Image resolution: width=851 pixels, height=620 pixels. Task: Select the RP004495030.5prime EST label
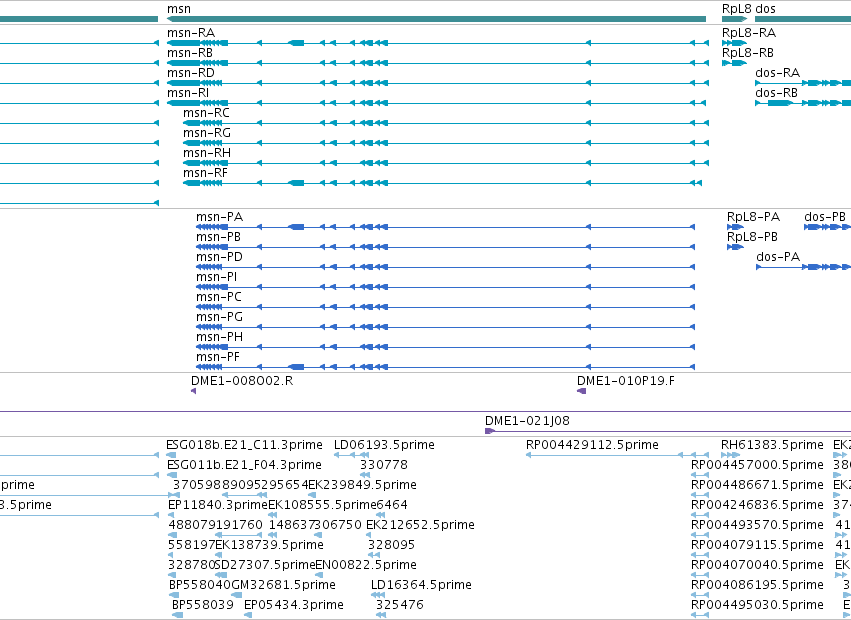tap(757, 605)
